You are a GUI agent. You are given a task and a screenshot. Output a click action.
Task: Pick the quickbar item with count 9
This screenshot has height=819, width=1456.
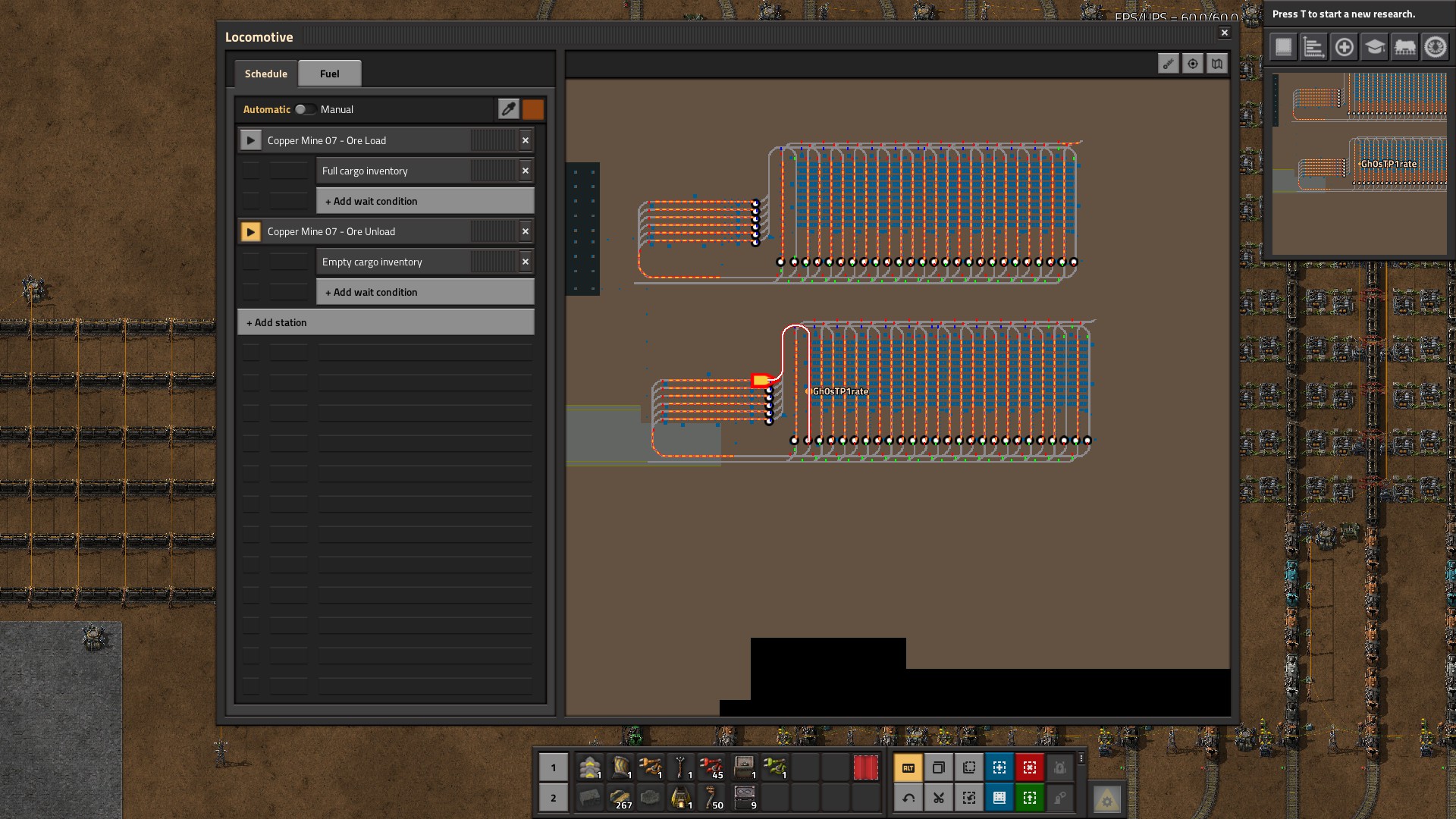coord(745,798)
